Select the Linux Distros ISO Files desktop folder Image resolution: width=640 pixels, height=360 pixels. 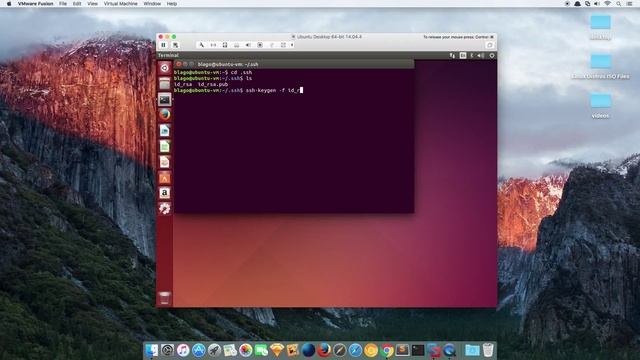(600, 67)
